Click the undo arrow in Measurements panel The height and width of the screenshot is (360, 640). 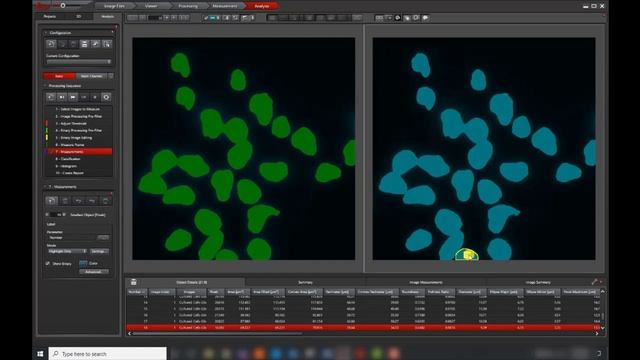point(78,200)
